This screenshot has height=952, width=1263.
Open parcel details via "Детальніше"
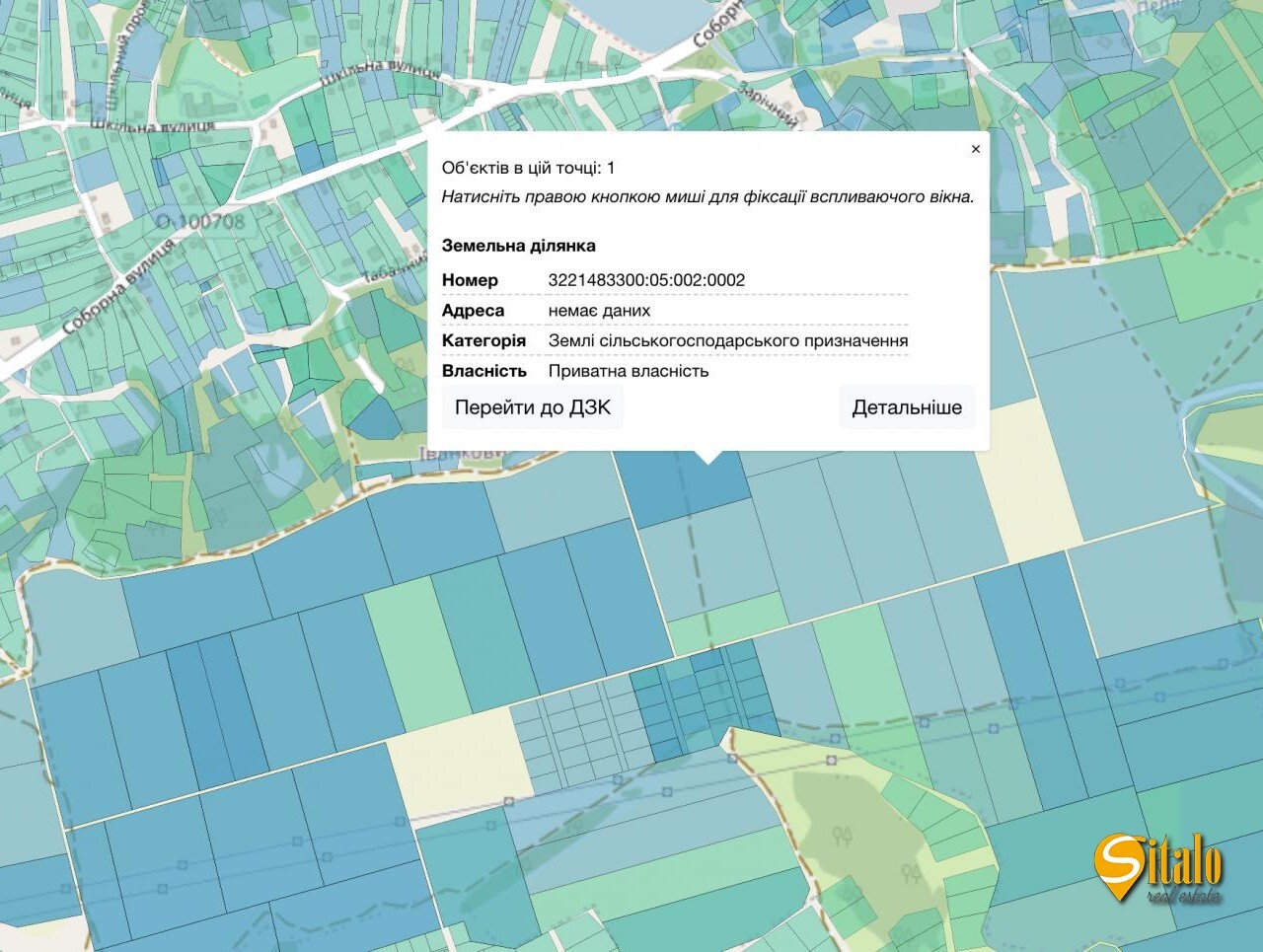pos(906,407)
